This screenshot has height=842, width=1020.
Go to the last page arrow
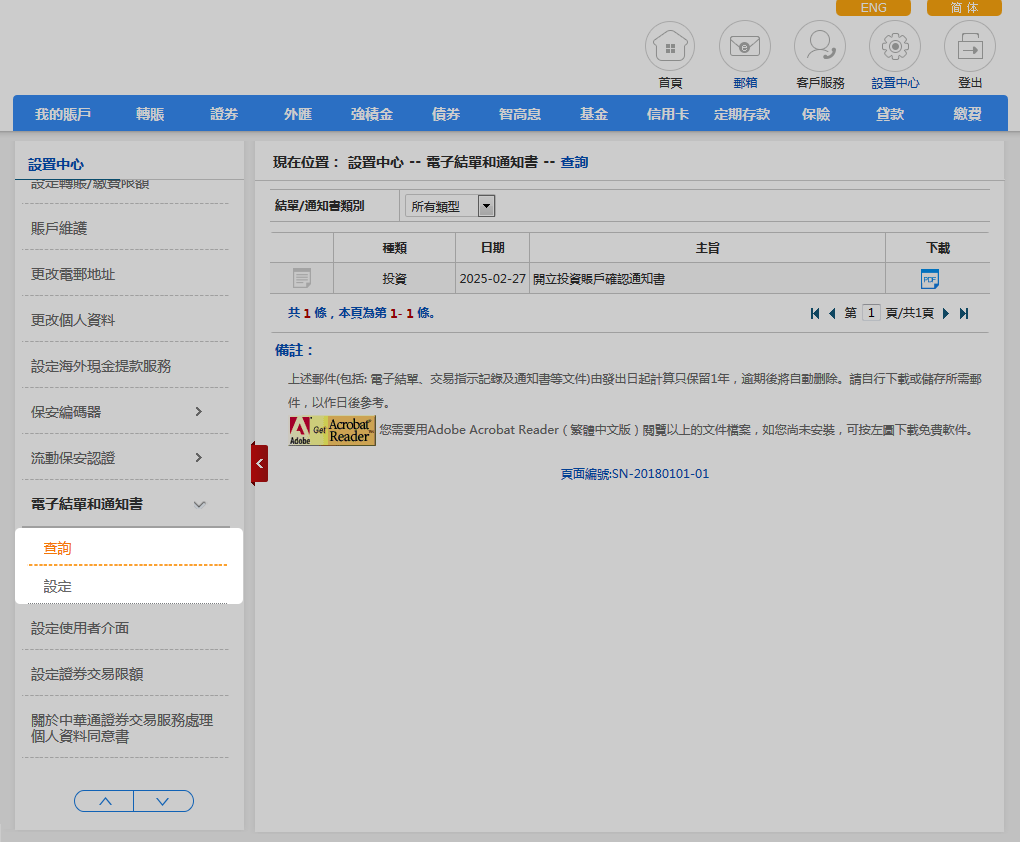pos(964,313)
